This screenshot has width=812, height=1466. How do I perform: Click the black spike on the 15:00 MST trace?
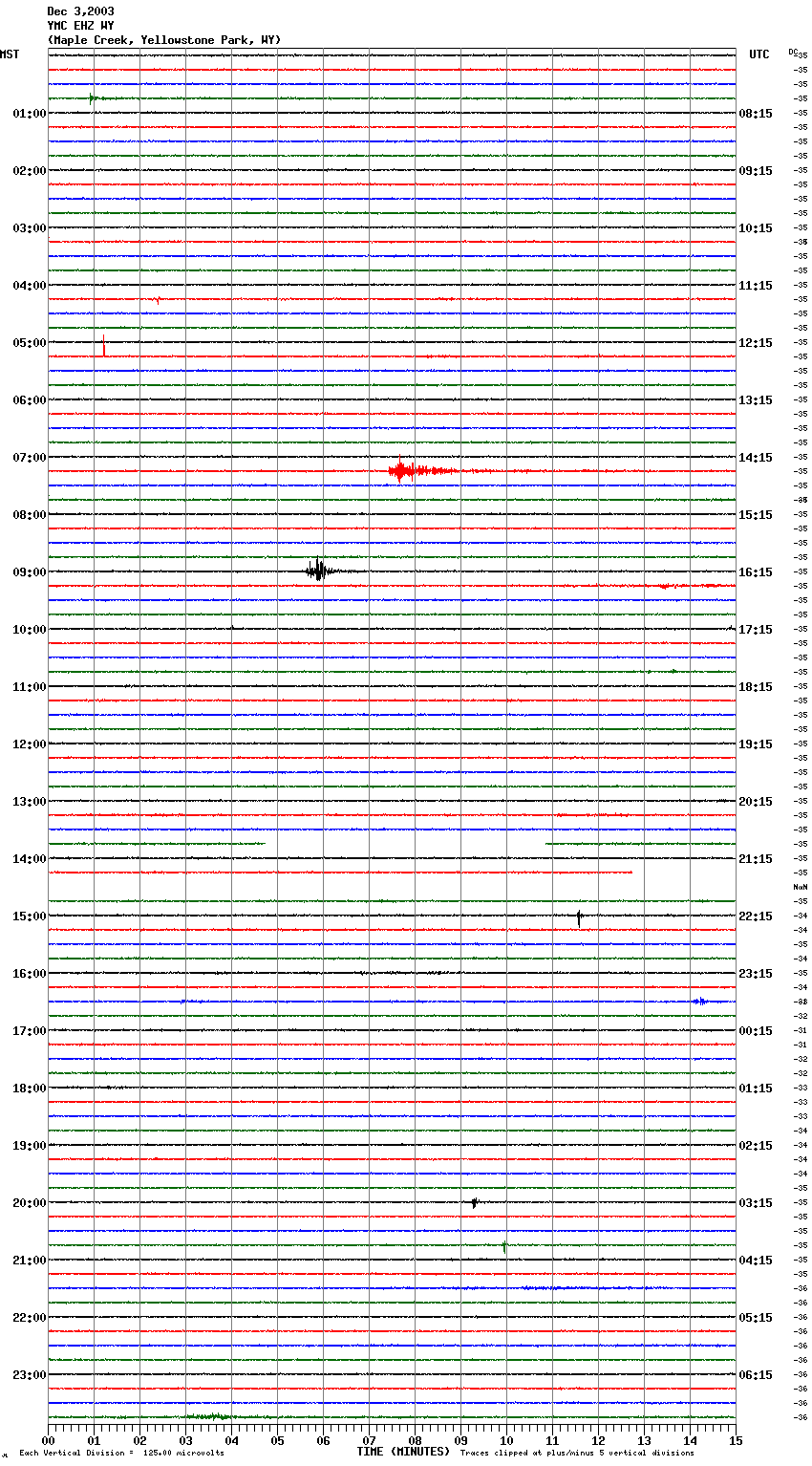pyautogui.click(x=579, y=917)
